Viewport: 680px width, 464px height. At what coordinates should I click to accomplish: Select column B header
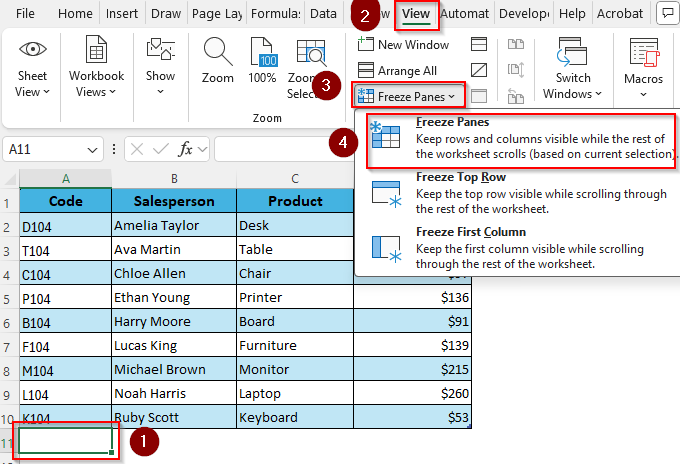coord(174,179)
